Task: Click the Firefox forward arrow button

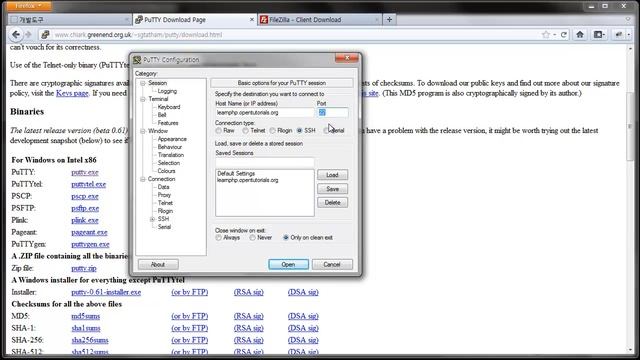Action: tap(28, 35)
